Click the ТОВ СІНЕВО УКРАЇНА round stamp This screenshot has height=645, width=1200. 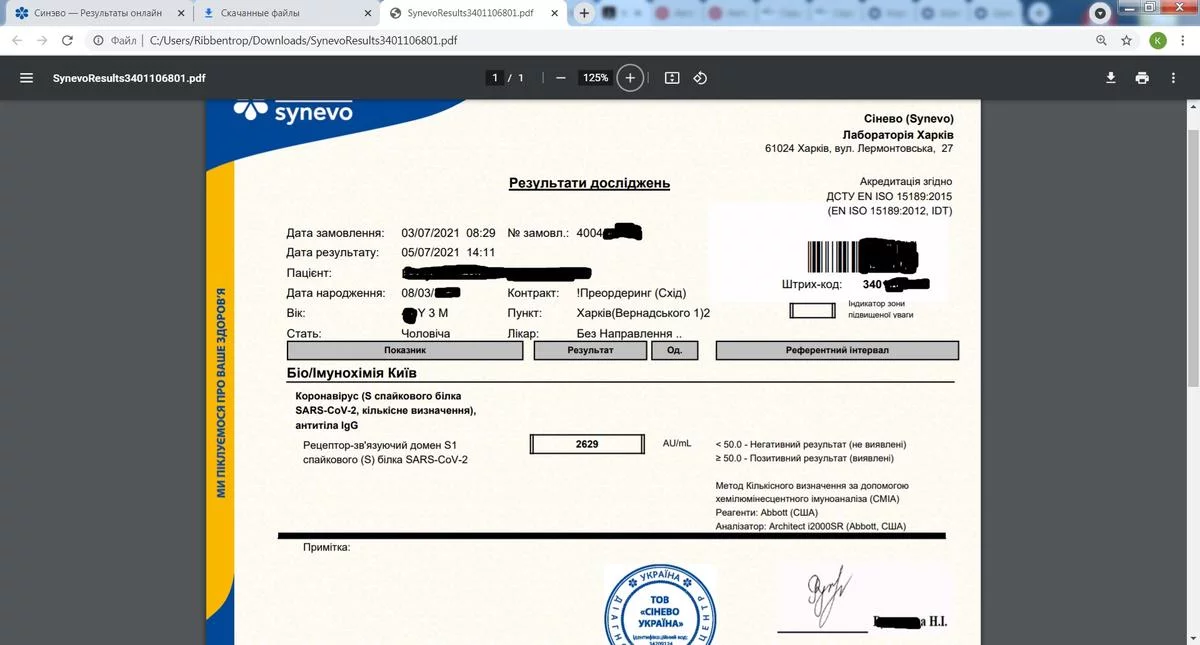(x=658, y=604)
